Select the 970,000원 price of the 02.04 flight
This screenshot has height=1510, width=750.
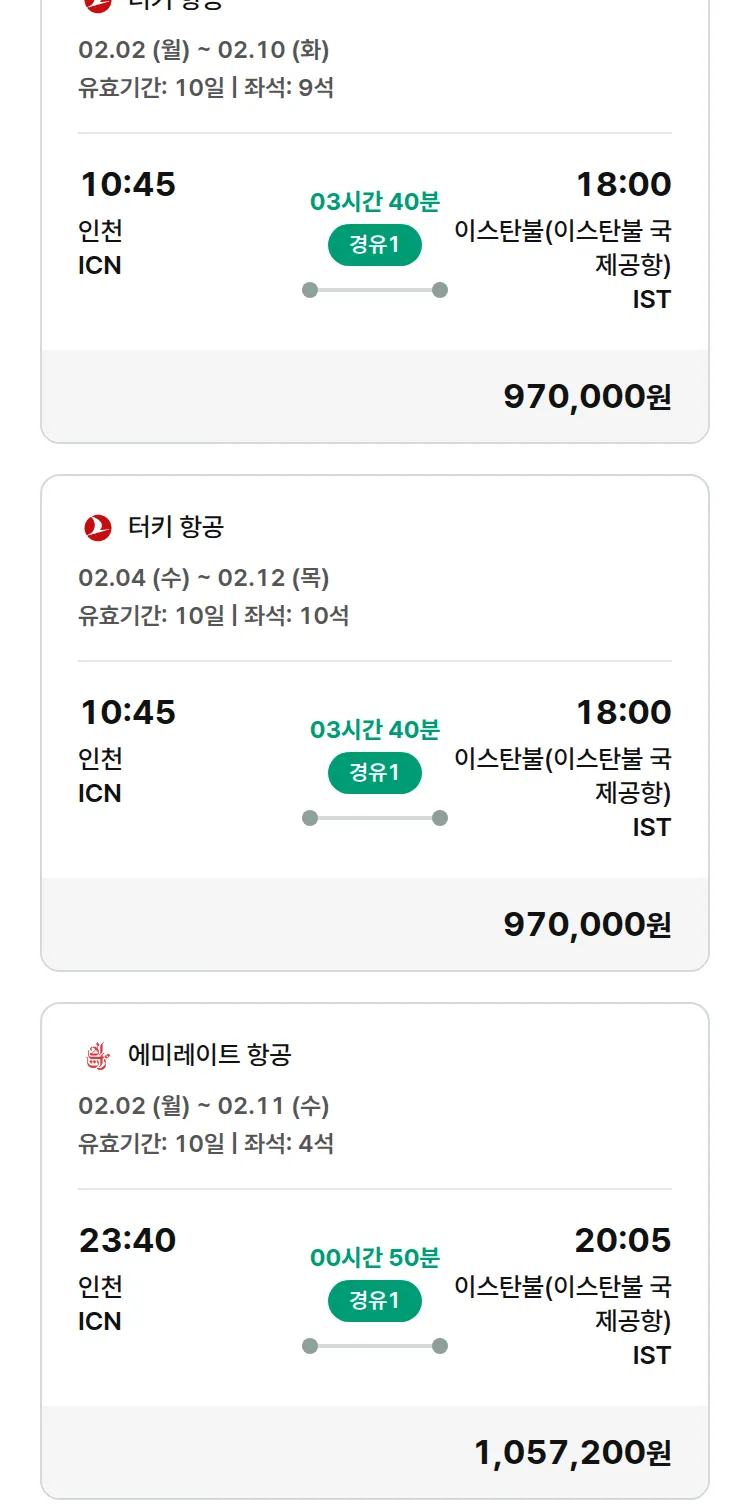click(587, 925)
